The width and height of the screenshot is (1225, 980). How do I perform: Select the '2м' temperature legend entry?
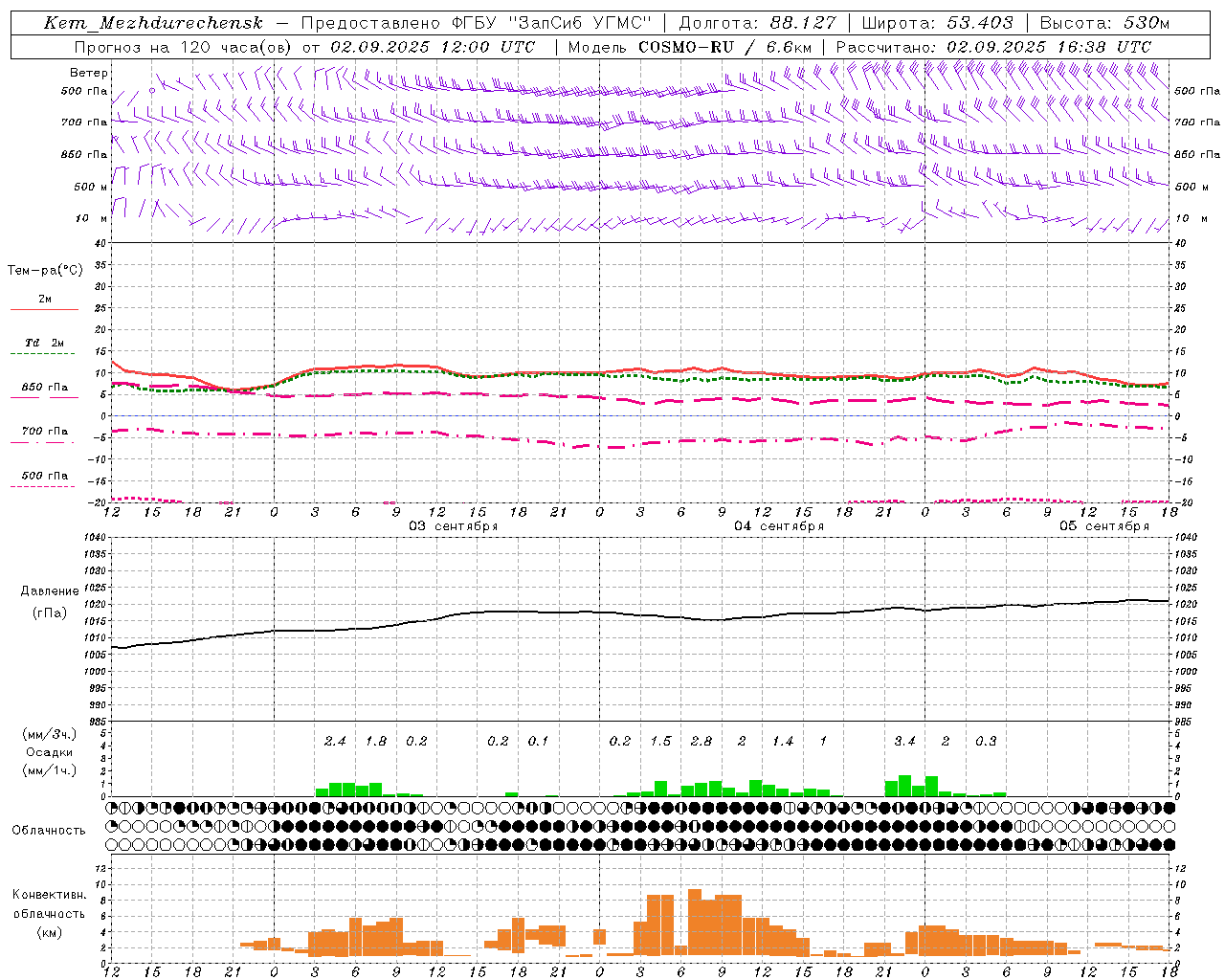[x=45, y=300]
